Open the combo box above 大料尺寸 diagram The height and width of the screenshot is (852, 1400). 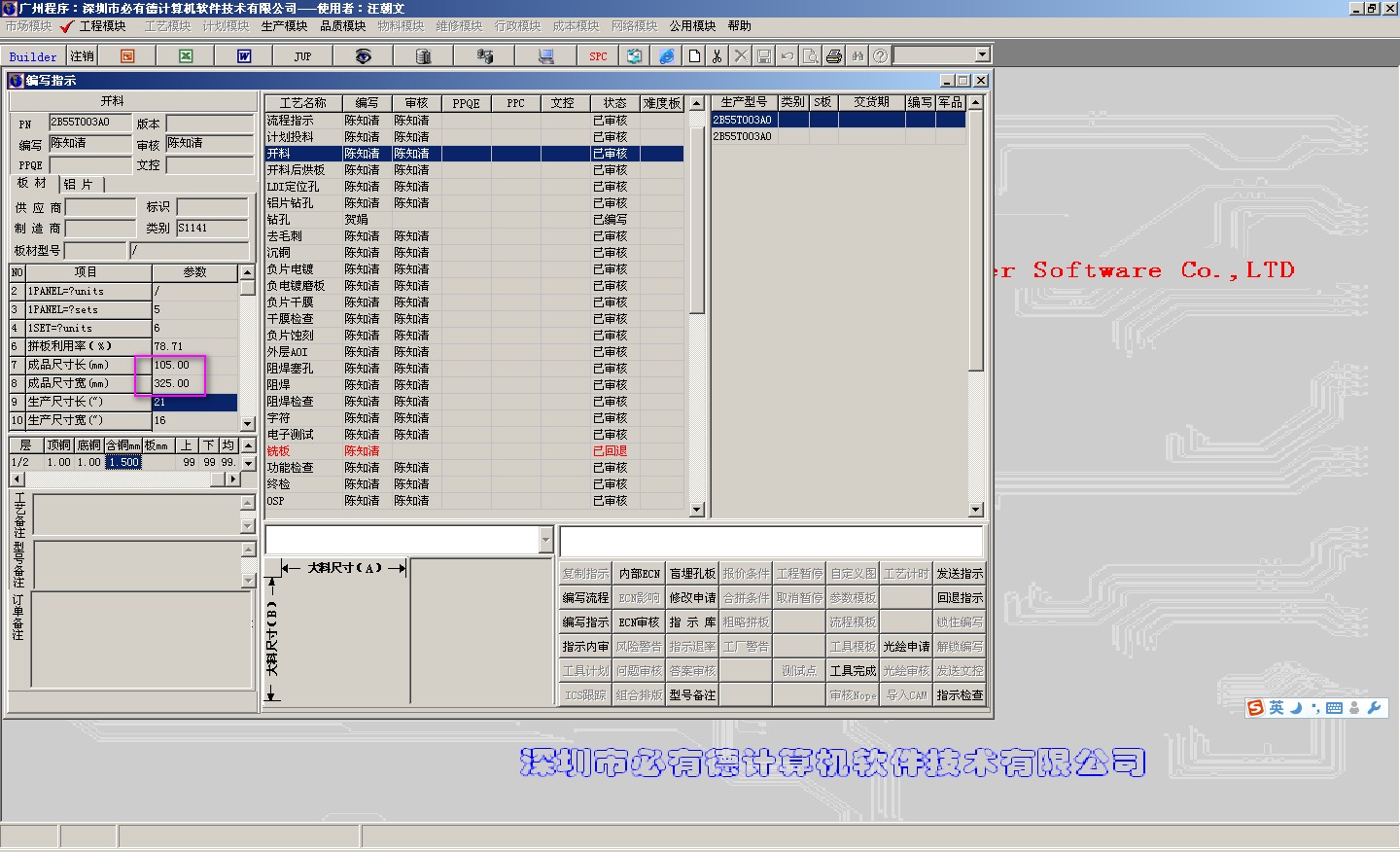coord(544,540)
